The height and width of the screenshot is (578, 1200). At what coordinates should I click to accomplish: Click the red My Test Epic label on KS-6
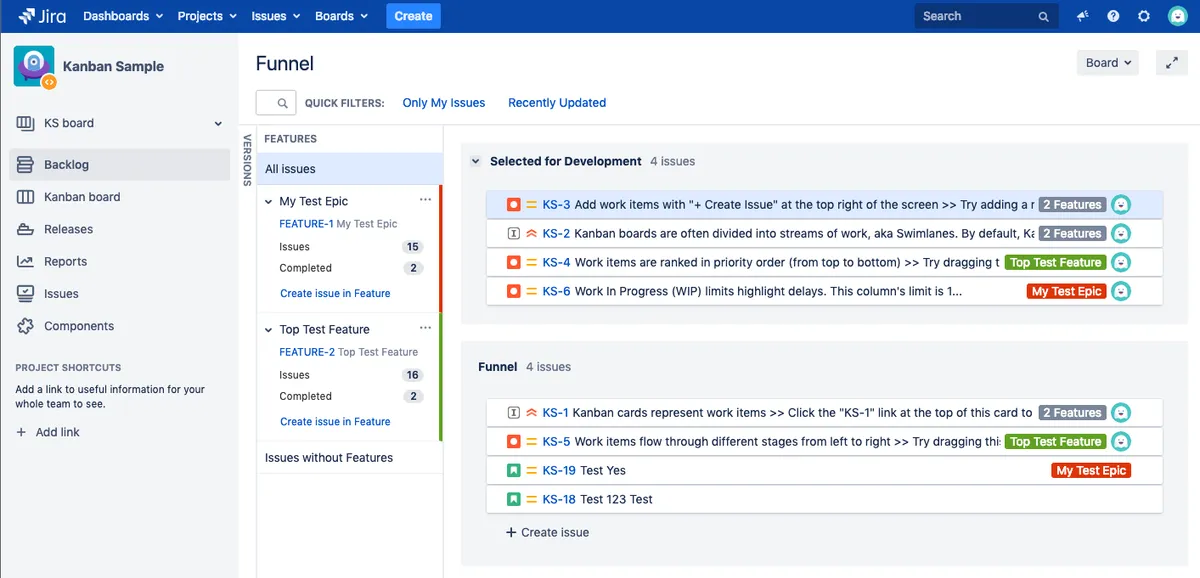pos(1066,291)
